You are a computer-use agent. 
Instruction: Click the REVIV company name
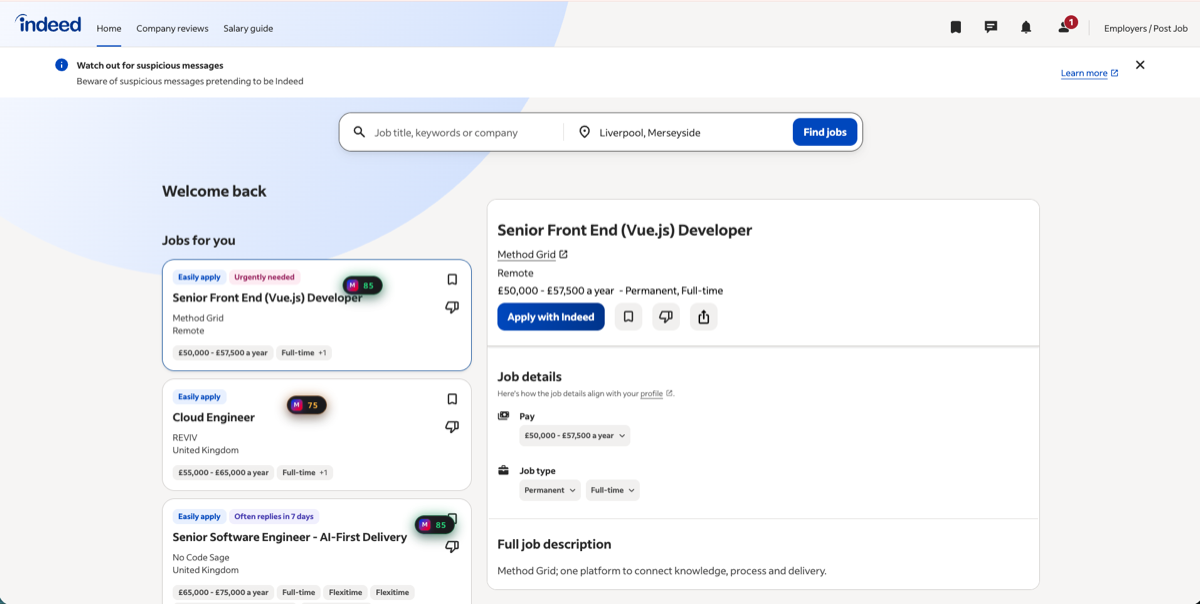point(185,438)
